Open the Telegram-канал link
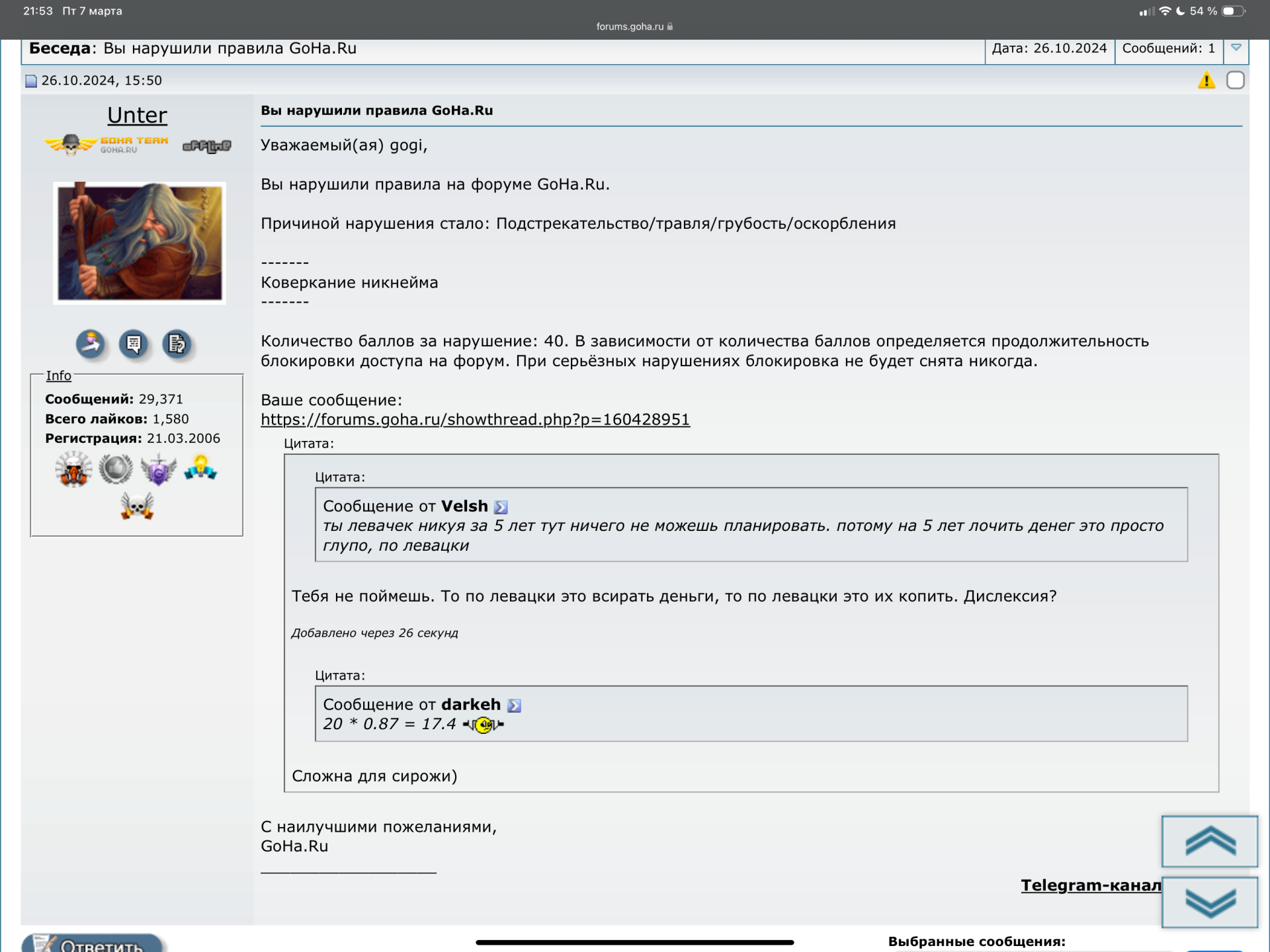 [1090, 885]
